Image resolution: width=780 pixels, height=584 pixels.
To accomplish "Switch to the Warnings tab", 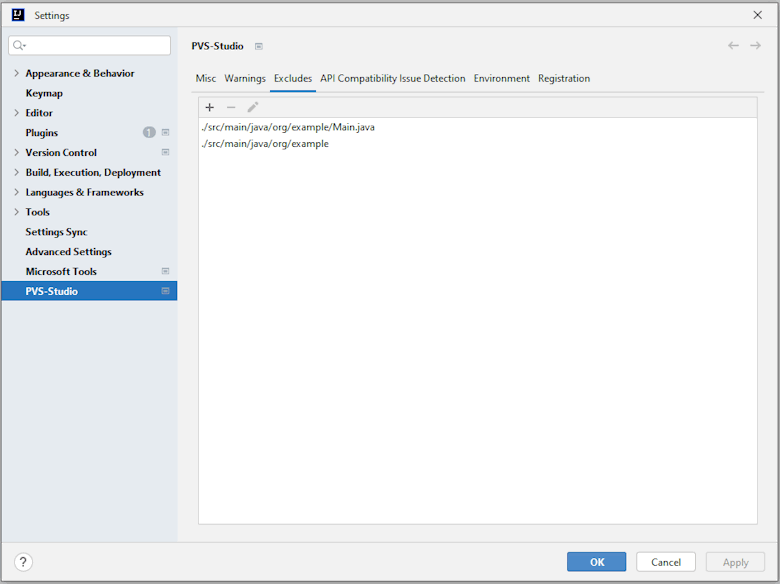I will (x=245, y=78).
